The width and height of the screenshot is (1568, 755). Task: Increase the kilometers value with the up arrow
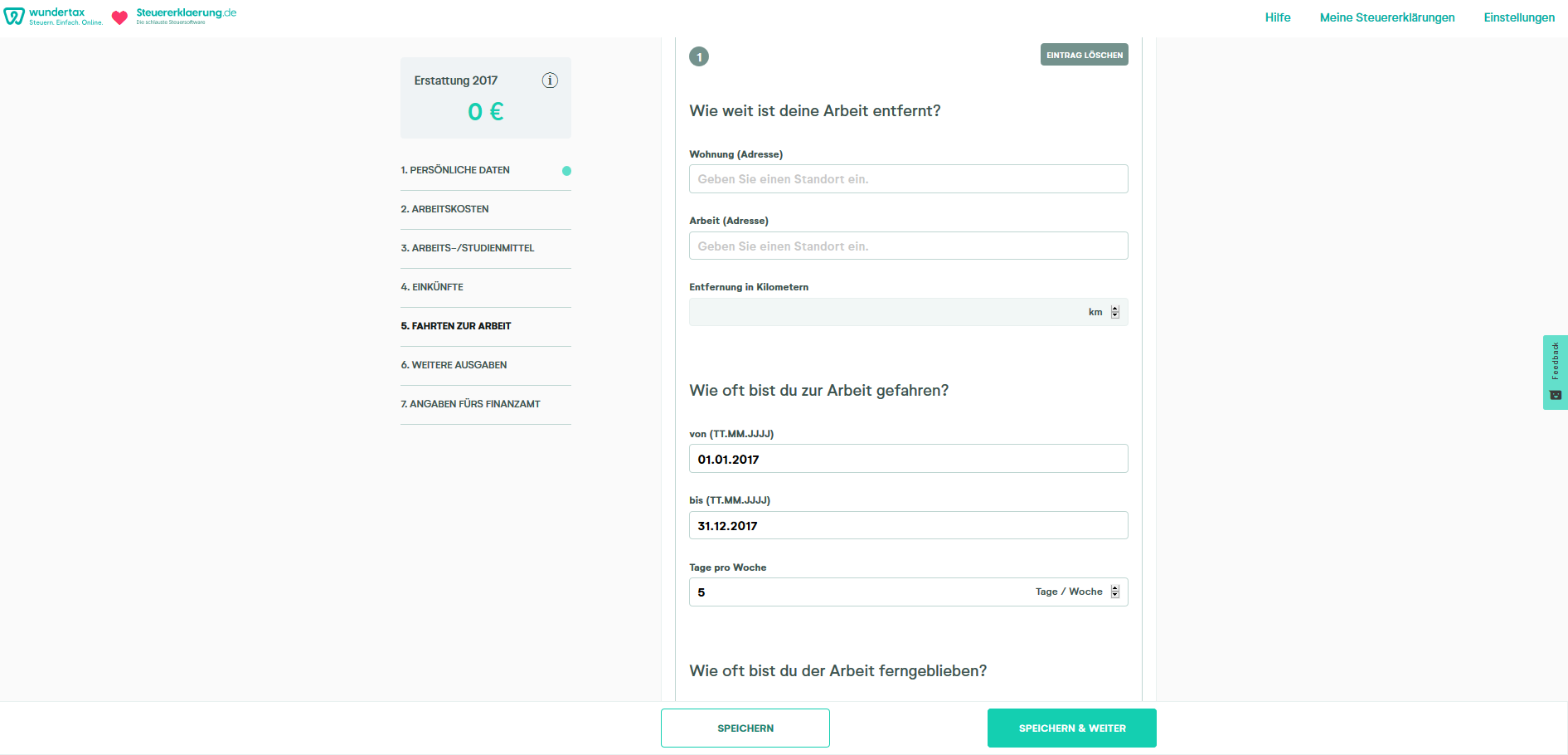pyautogui.click(x=1115, y=308)
